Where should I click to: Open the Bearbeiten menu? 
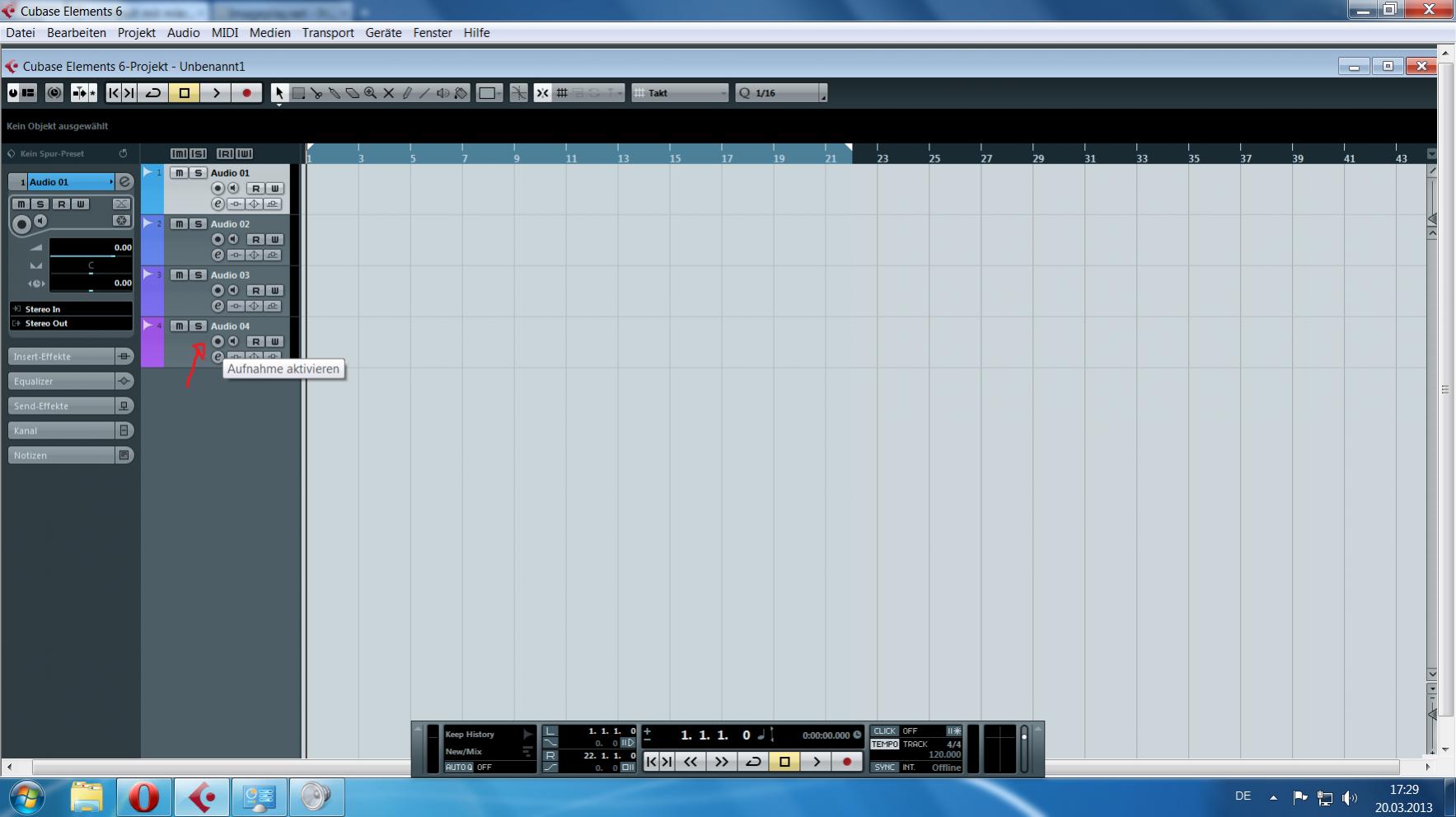click(x=77, y=33)
